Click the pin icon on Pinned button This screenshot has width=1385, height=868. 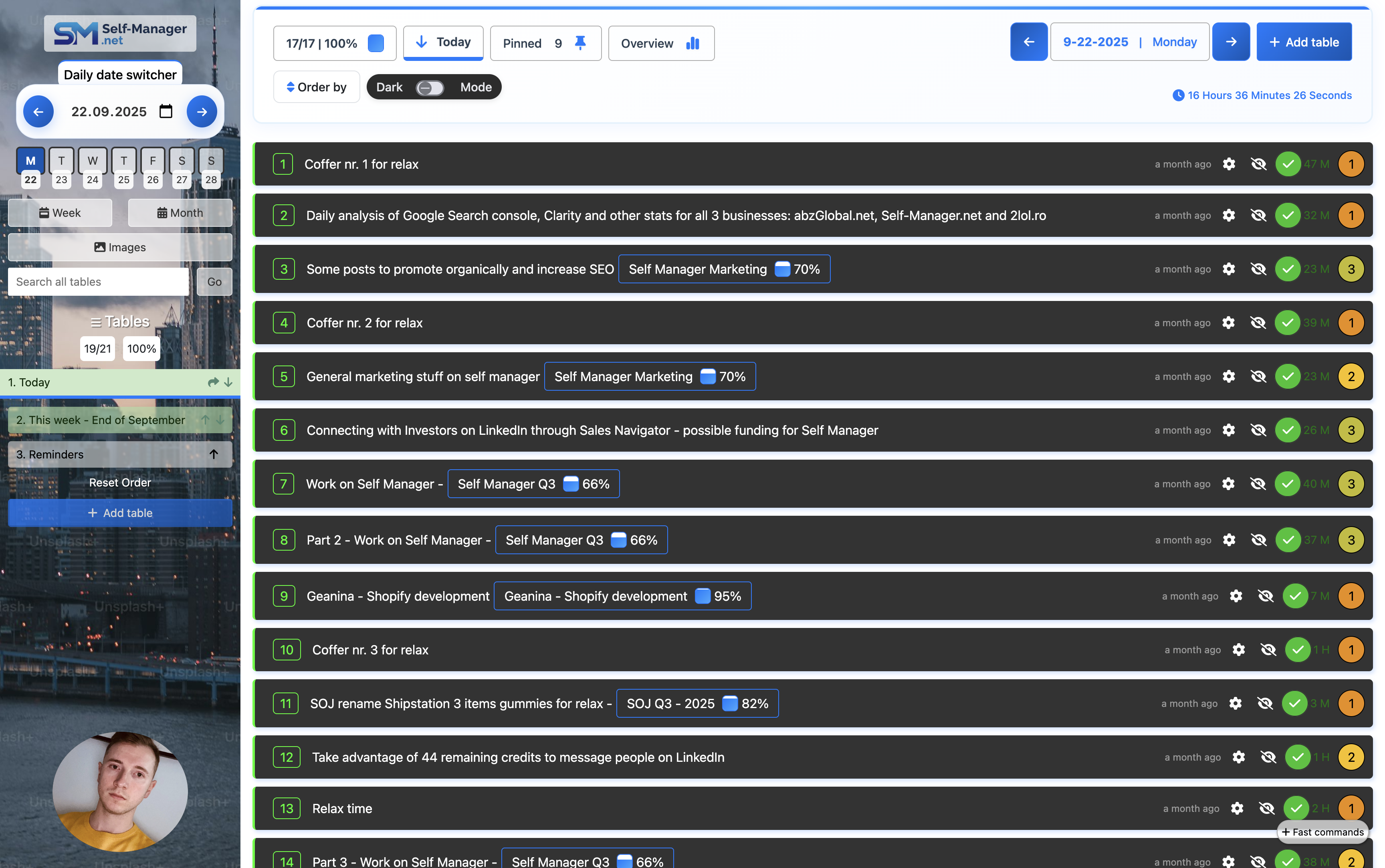click(x=580, y=42)
